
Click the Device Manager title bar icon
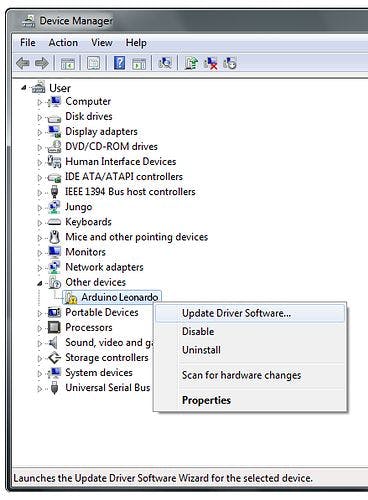click(28, 21)
